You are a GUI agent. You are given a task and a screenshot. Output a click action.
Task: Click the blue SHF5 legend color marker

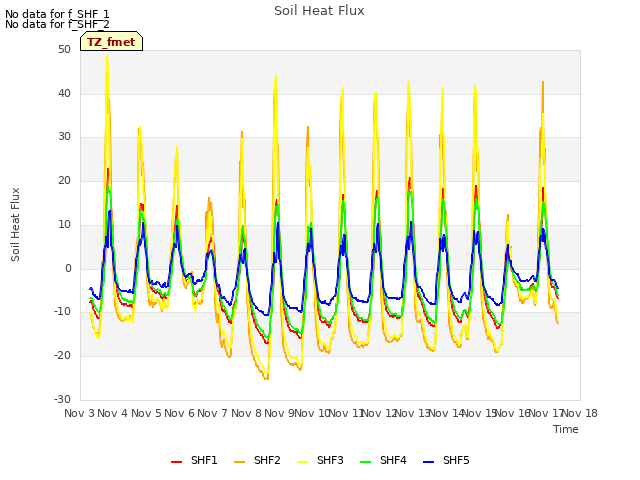(429, 462)
